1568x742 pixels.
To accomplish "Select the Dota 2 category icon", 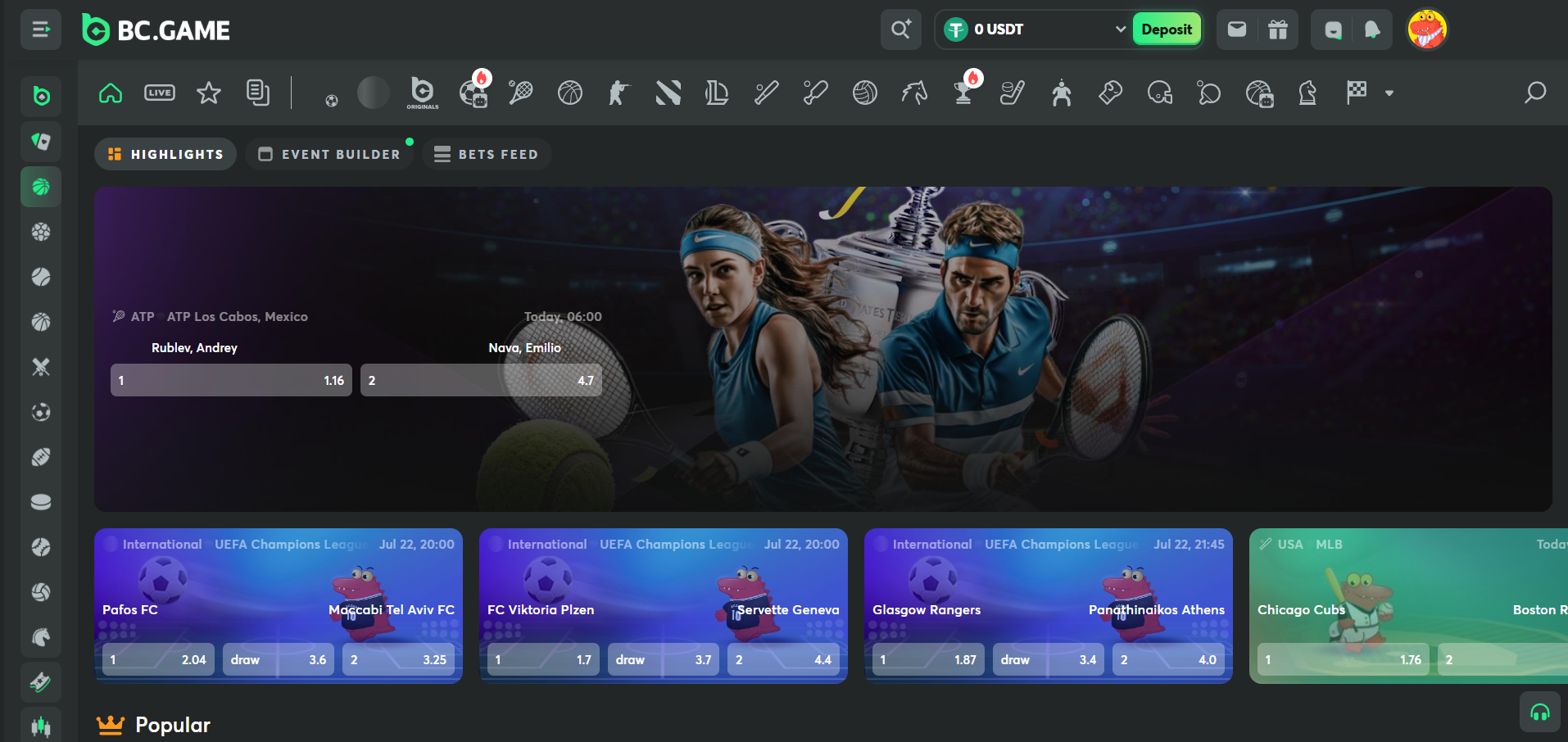I will 668,93.
